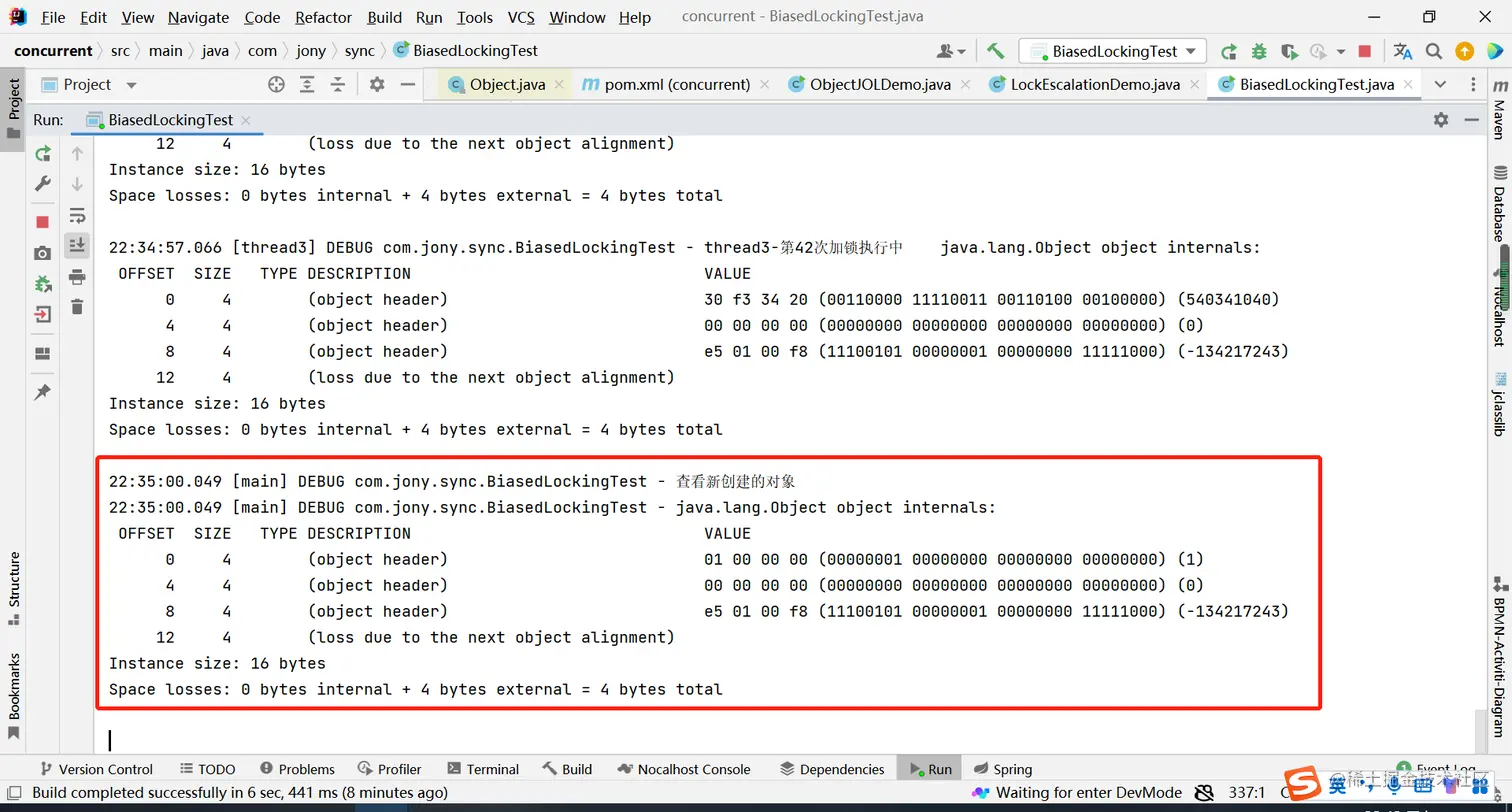Close the BiasedLockingTest run tab

click(x=245, y=120)
